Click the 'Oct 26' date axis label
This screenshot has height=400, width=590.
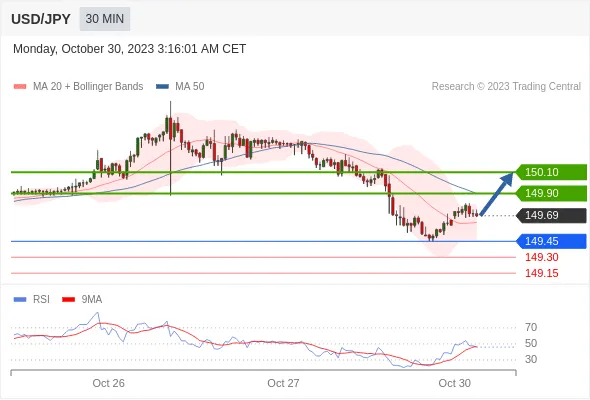[x=108, y=383]
